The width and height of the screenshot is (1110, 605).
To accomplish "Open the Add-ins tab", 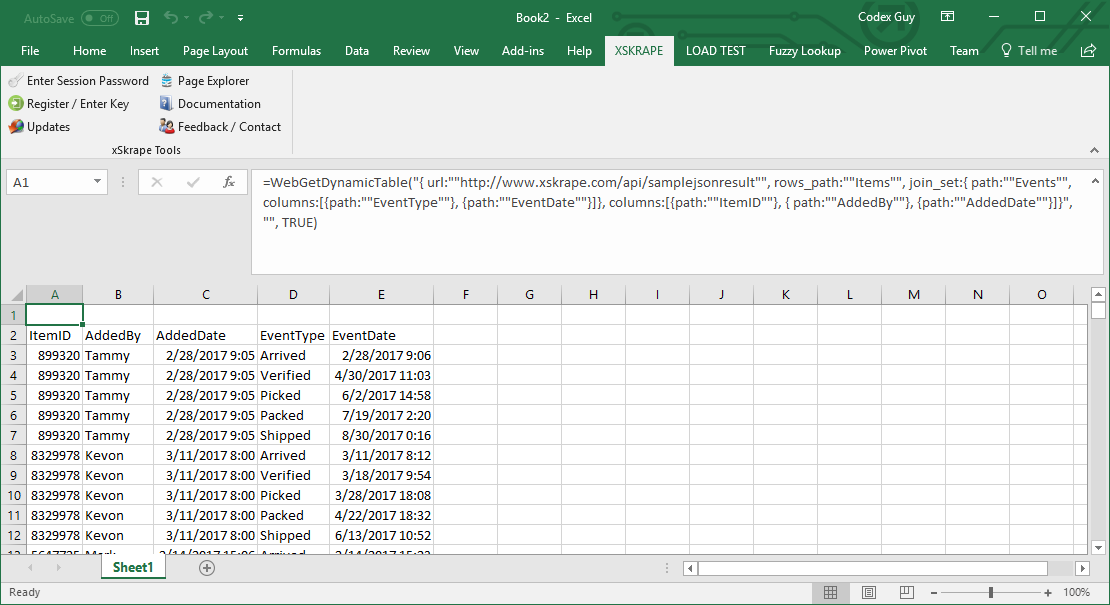I will [522, 50].
